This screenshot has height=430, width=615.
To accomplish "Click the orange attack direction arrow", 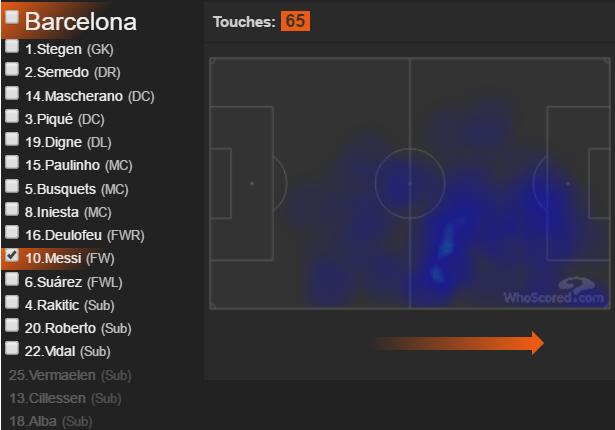I will (457, 343).
